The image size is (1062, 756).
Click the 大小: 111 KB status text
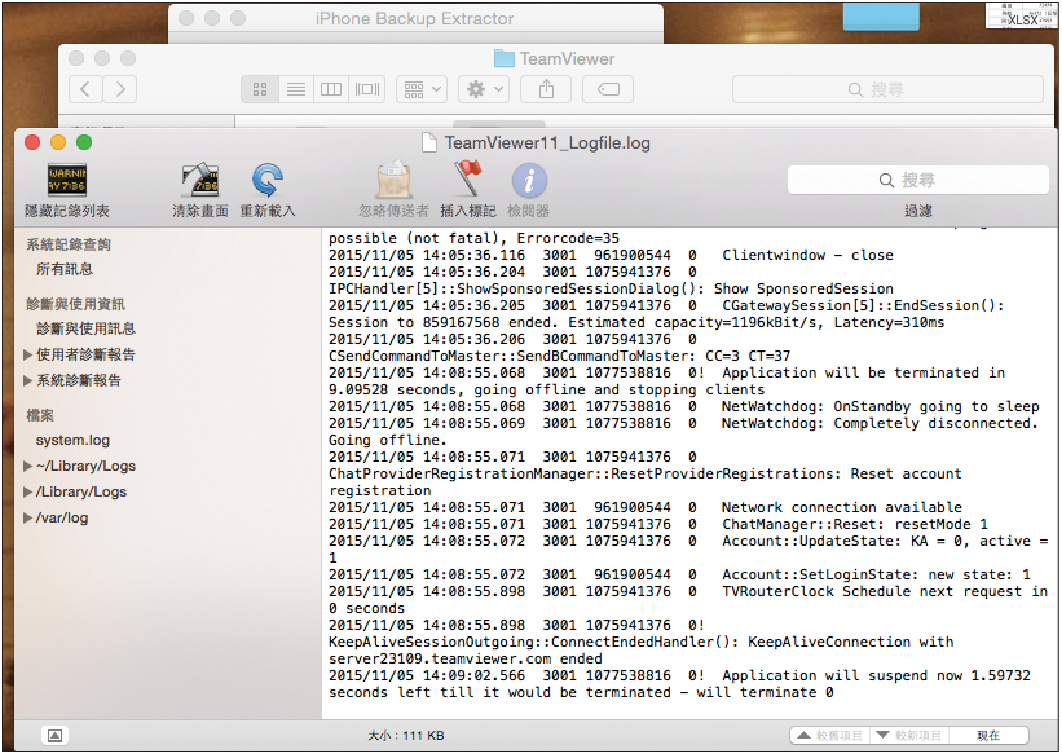406,736
